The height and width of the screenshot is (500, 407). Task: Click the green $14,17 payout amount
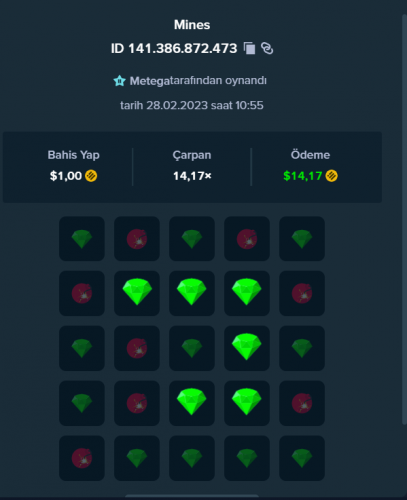tap(303, 176)
